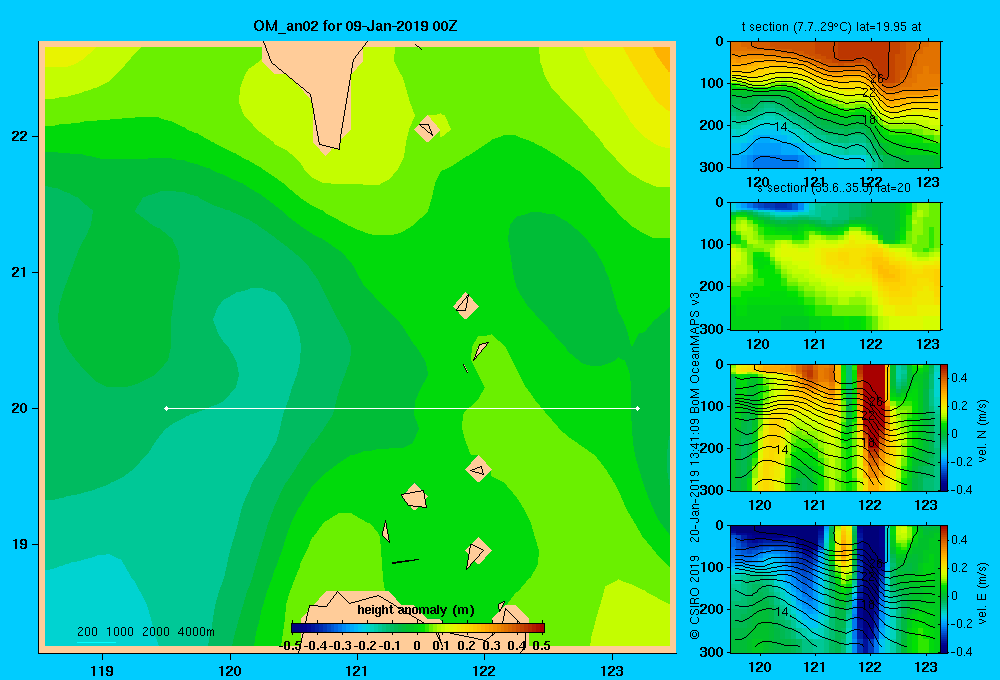This screenshot has width=1000, height=680.
Task: Click the vel. E velocity color scale bar
Action: pos(944,589)
